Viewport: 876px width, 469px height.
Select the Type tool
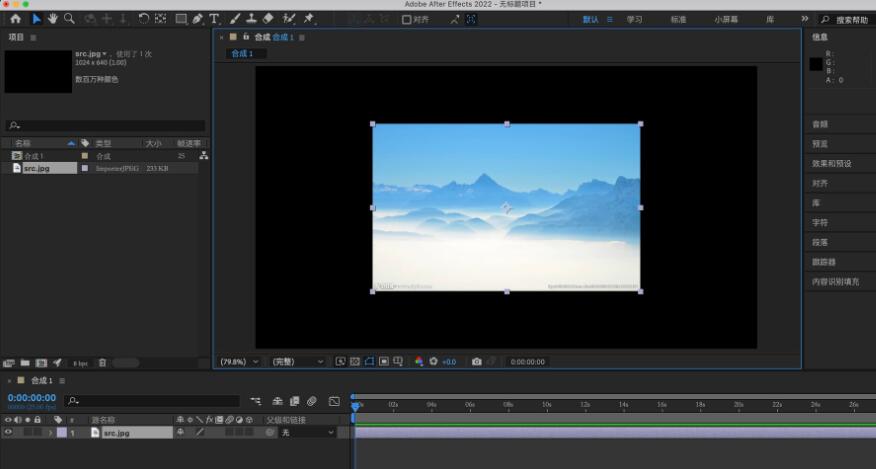pyautogui.click(x=214, y=18)
